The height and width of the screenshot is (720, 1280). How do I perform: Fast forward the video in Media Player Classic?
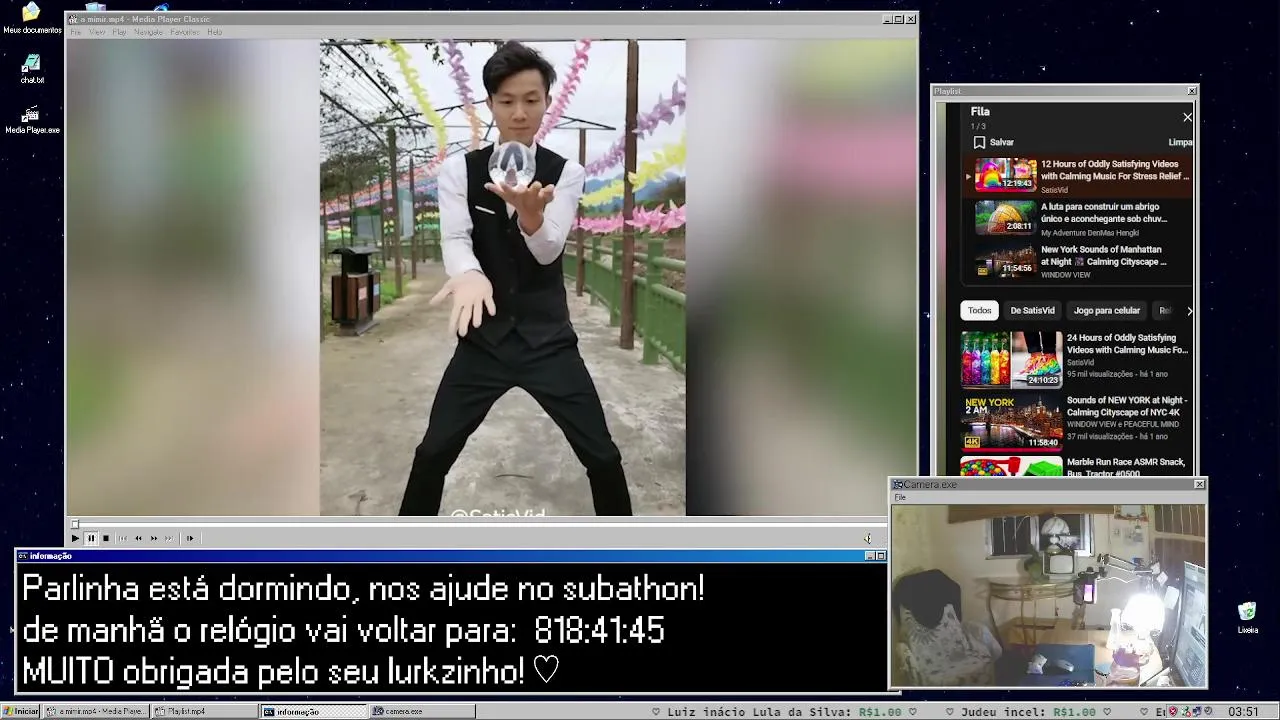[x=153, y=538]
